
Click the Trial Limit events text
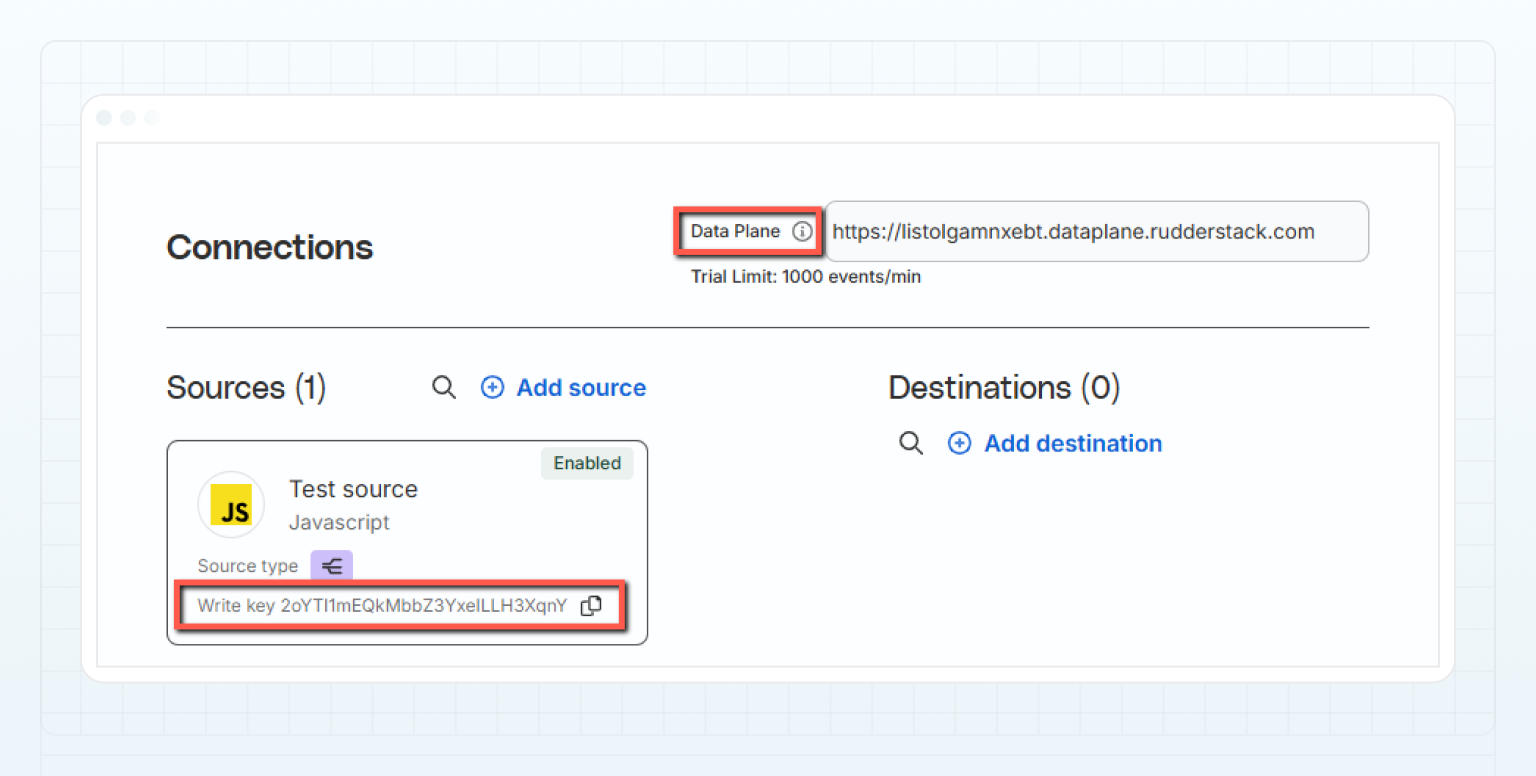tap(805, 277)
